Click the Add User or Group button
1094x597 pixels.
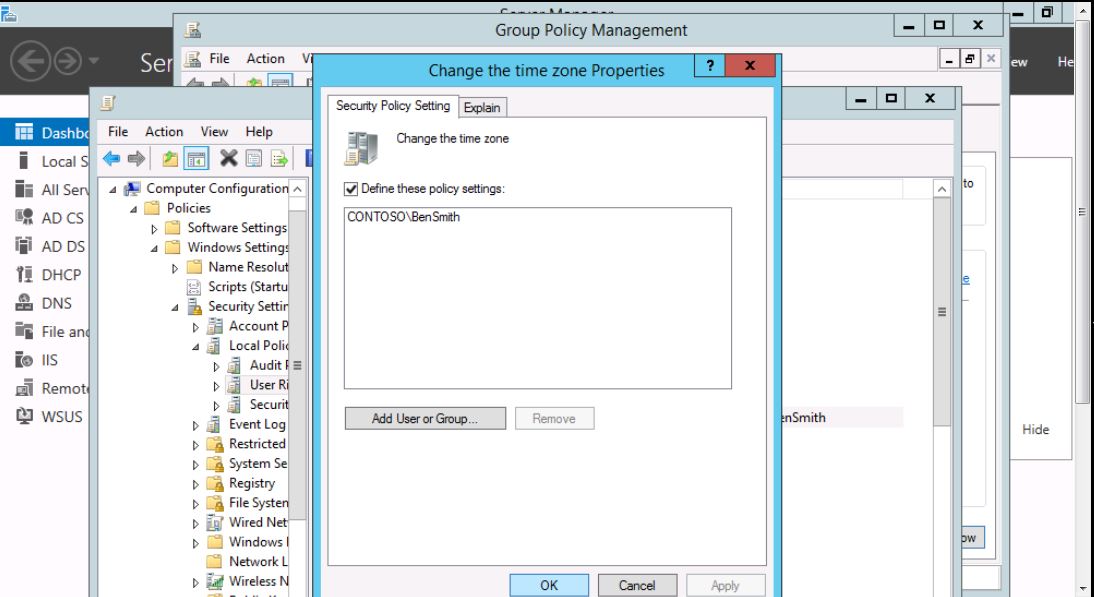[x=424, y=419]
